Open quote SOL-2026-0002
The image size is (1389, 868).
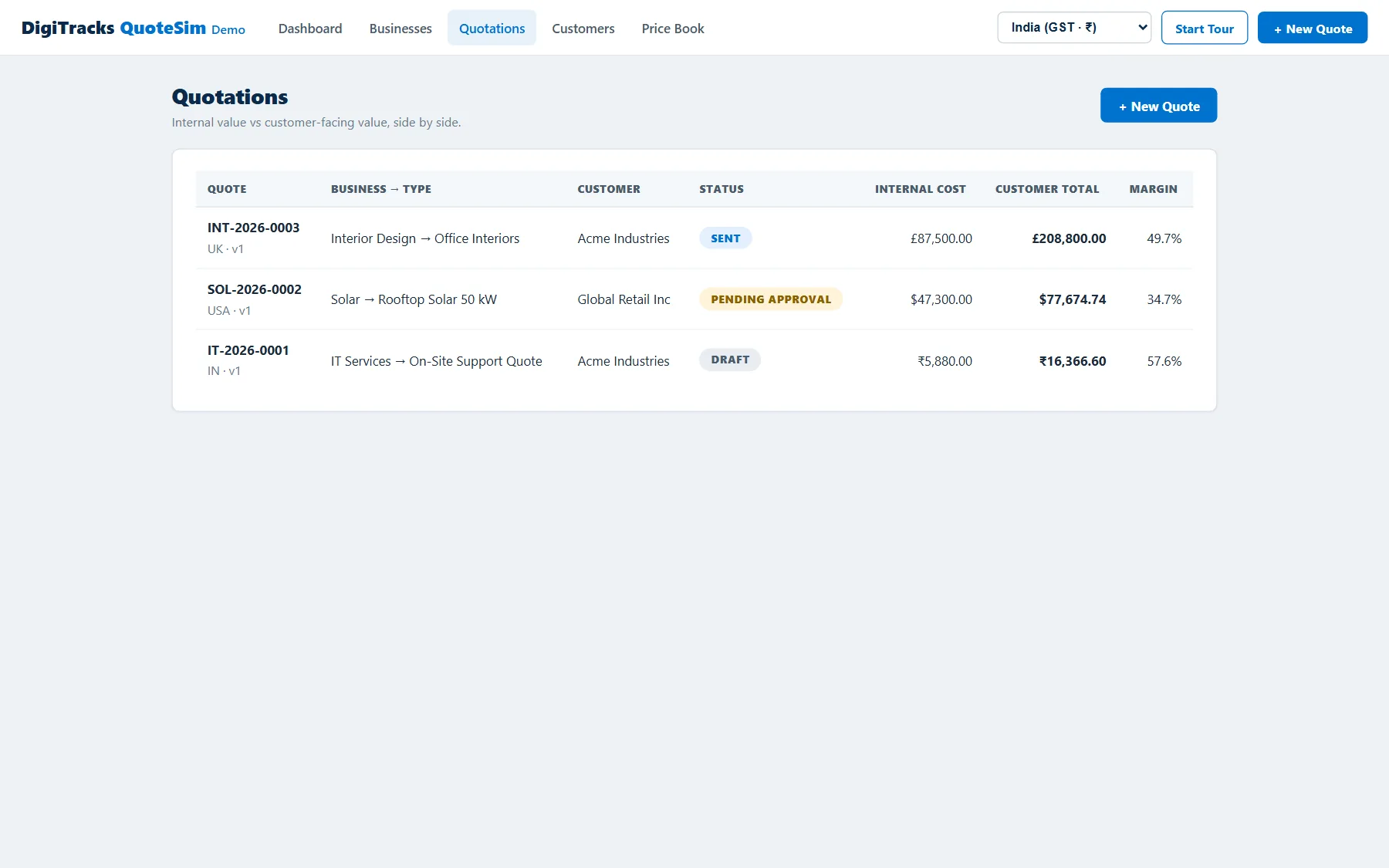click(255, 289)
